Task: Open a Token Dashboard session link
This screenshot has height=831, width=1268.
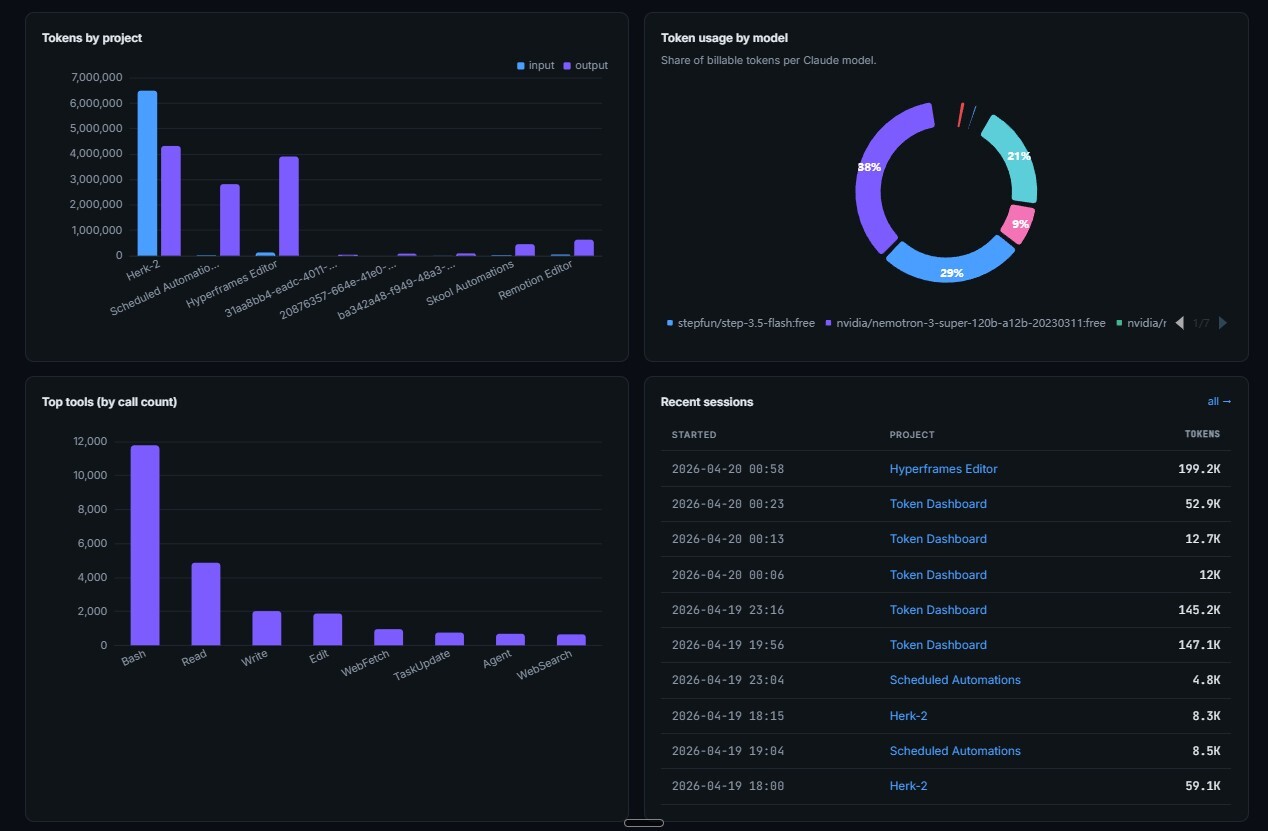Action: point(938,503)
